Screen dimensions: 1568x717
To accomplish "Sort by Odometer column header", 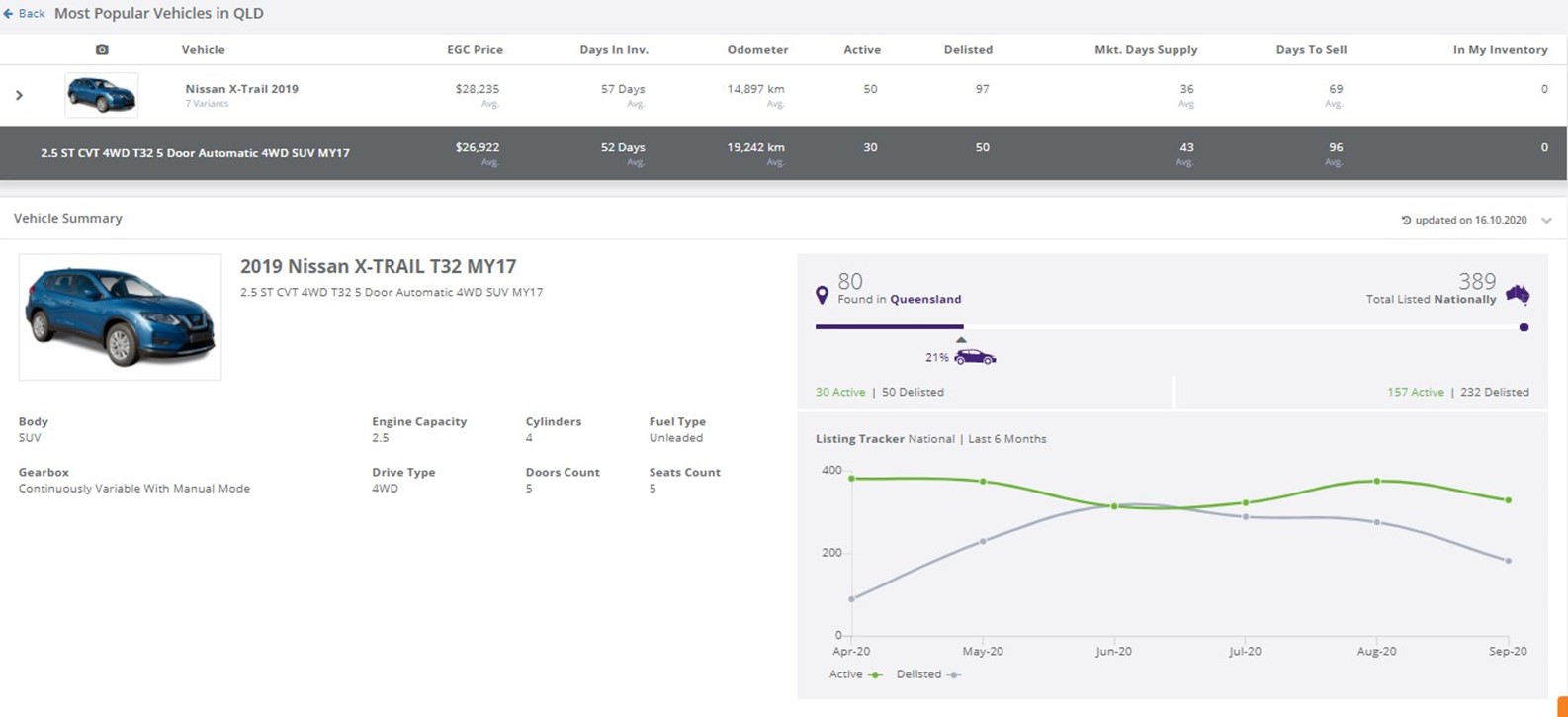I will pos(757,49).
